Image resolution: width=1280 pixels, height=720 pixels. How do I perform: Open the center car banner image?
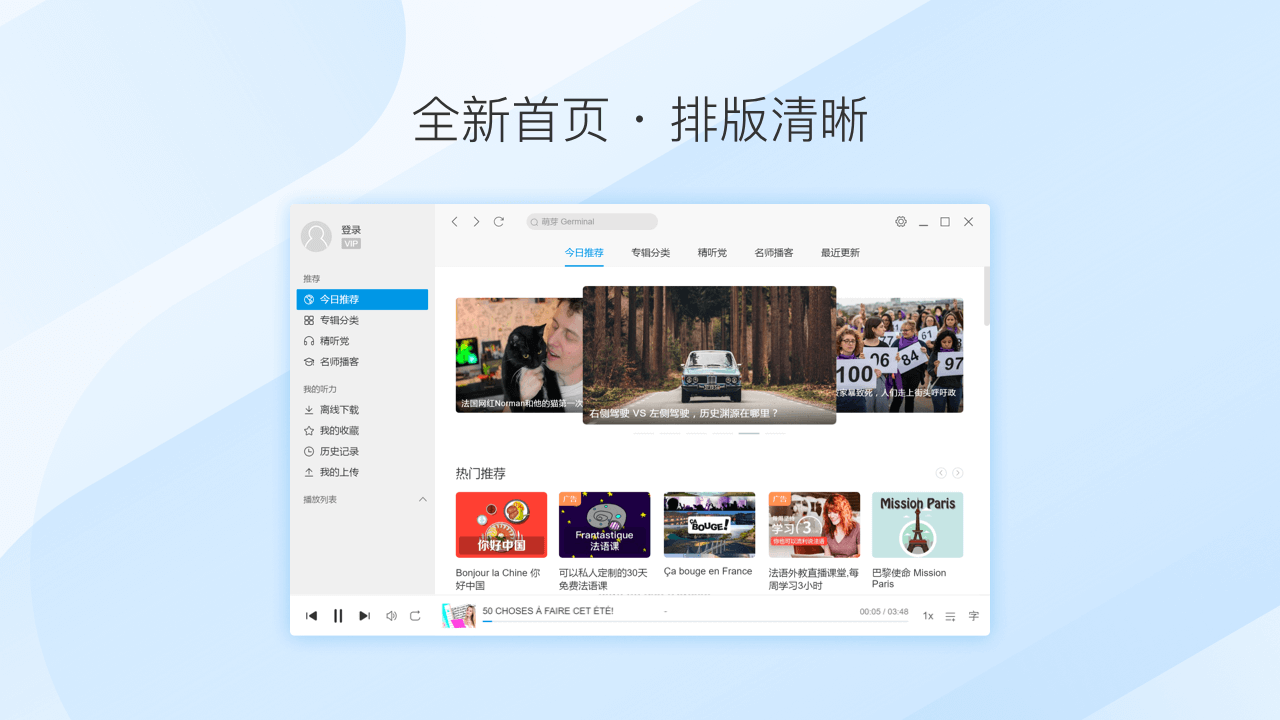(x=709, y=355)
